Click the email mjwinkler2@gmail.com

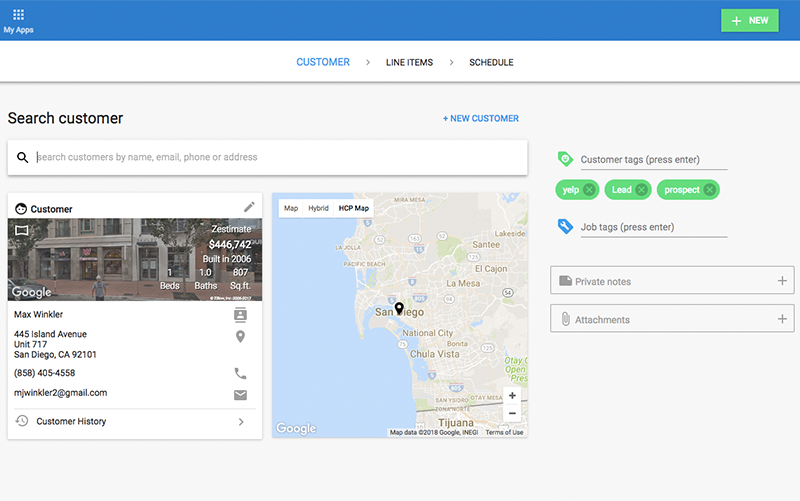click(x=60, y=393)
